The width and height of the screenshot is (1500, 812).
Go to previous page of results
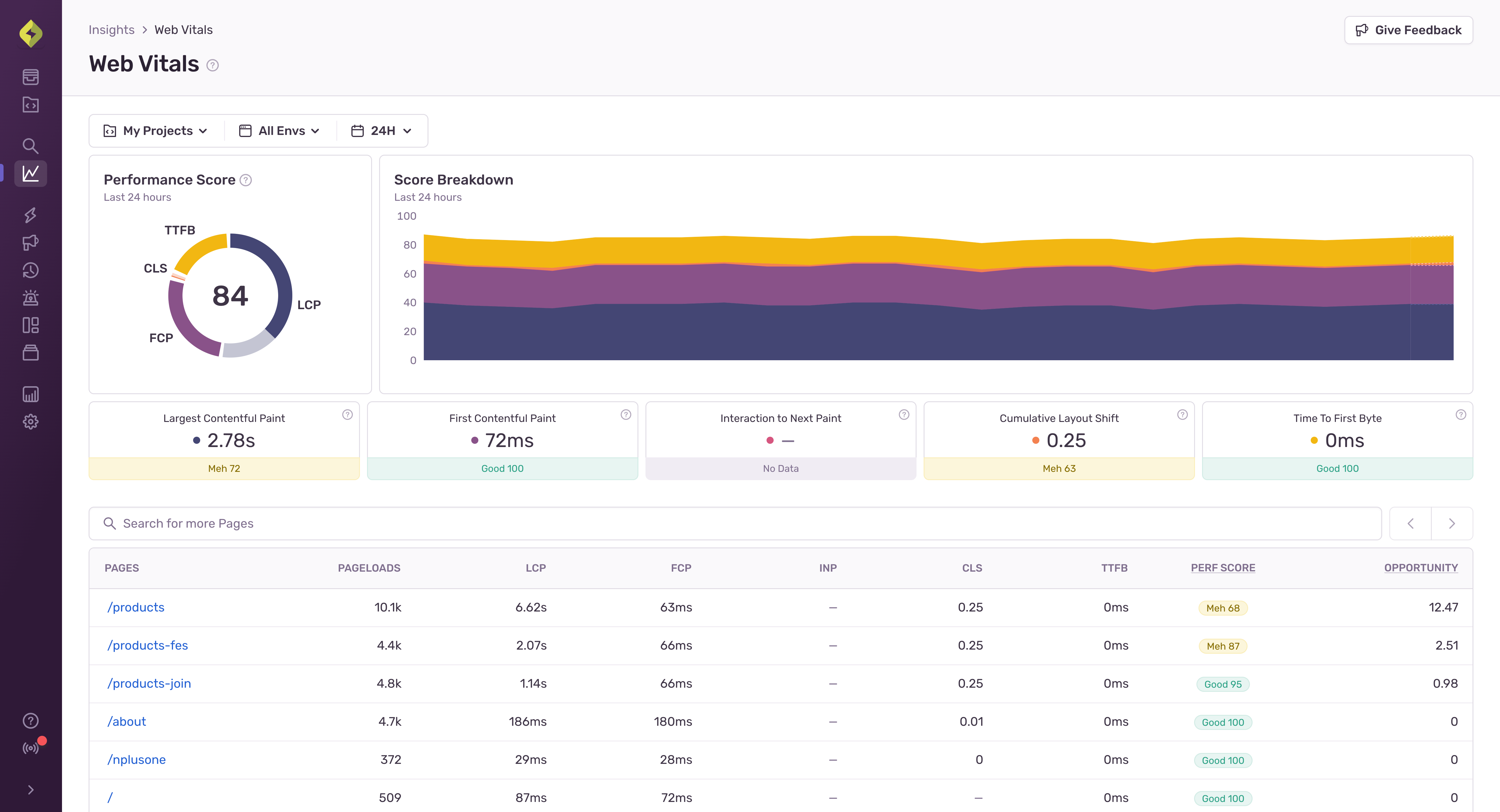1410,524
